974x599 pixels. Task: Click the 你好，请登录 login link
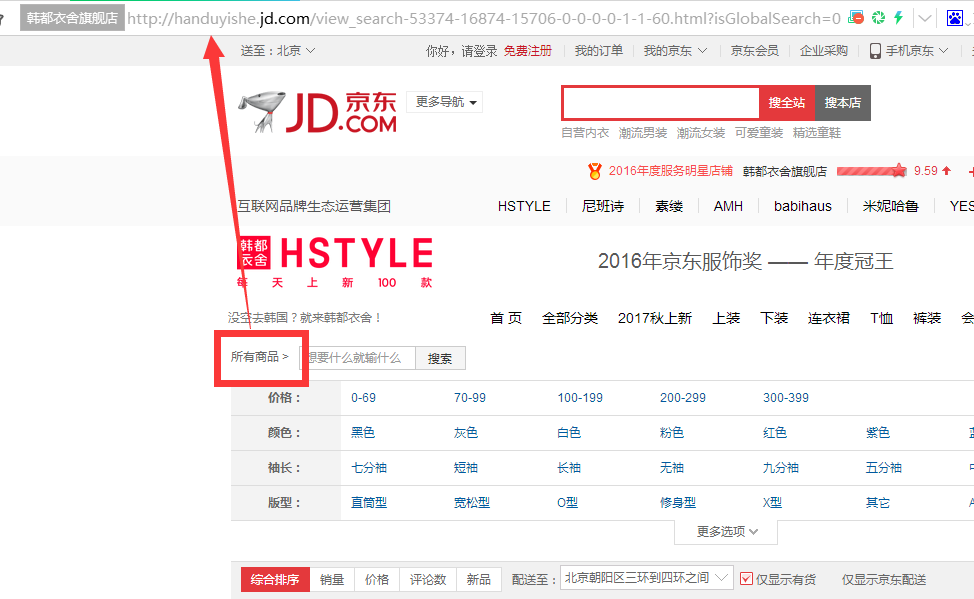click(x=461, y=51)
